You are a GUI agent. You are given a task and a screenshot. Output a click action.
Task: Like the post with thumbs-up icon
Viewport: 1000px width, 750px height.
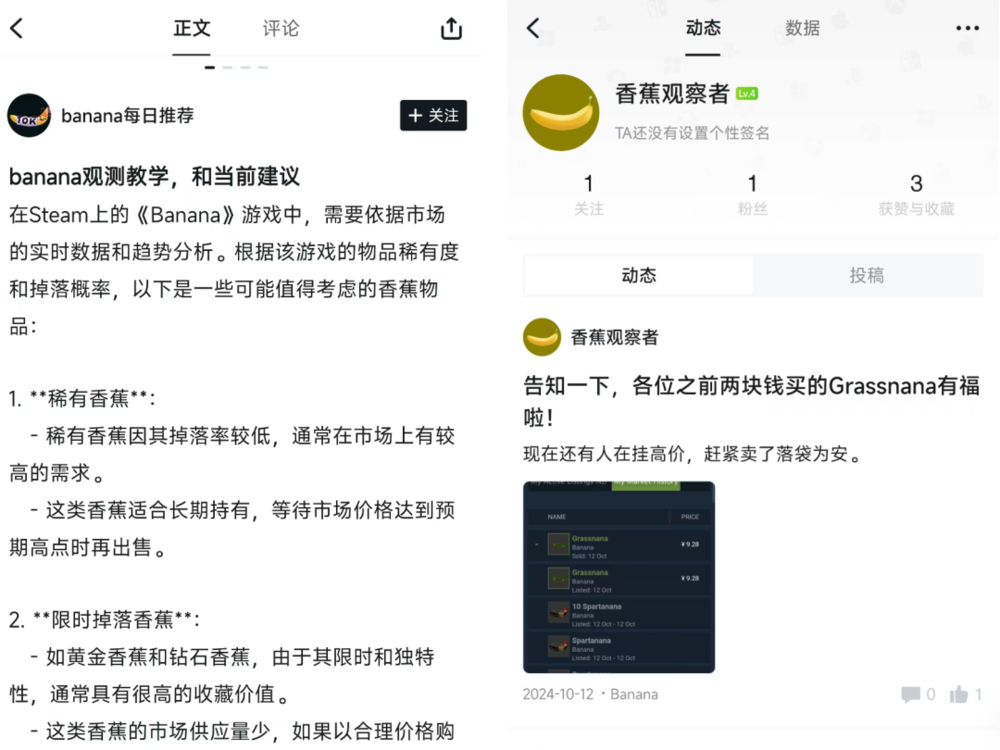pyautogui.click(x=959, y=694)
